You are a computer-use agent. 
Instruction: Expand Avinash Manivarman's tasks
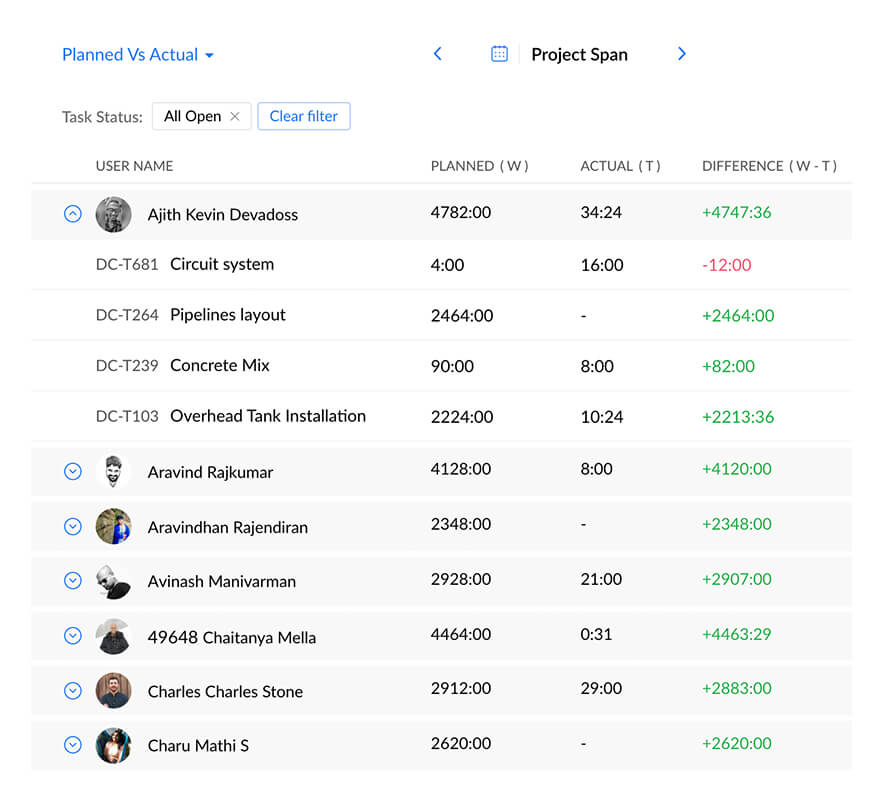(72, 581)
